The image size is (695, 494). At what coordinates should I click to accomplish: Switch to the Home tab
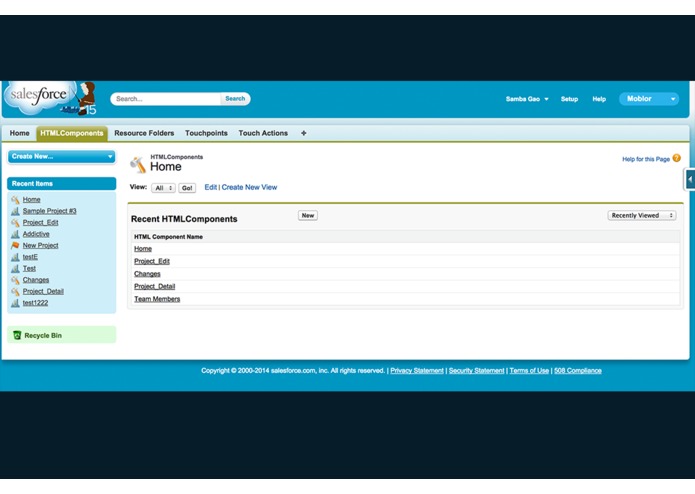coord(20,133)
